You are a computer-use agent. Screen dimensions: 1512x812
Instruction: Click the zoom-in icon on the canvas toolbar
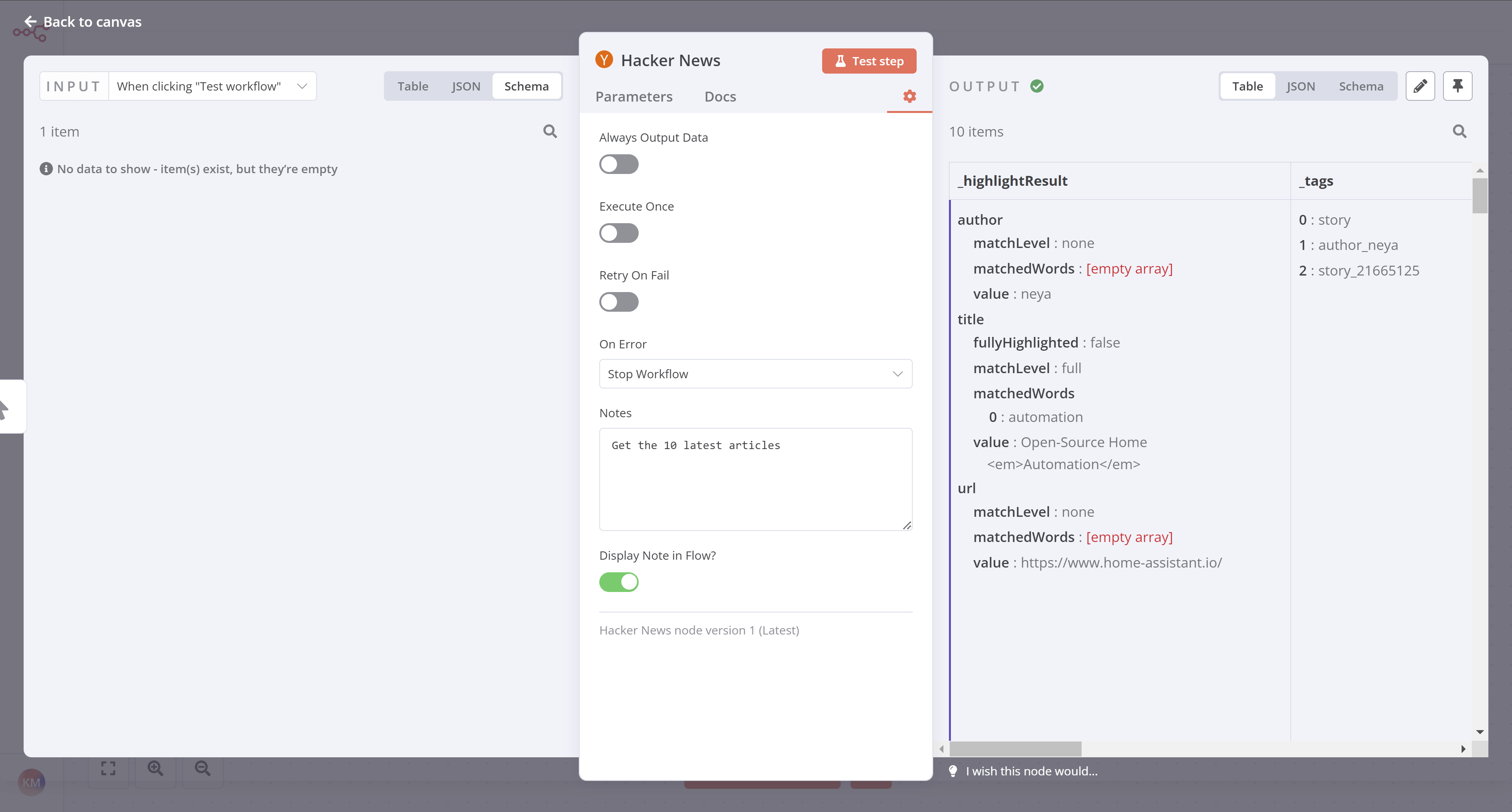click(156, 768)
